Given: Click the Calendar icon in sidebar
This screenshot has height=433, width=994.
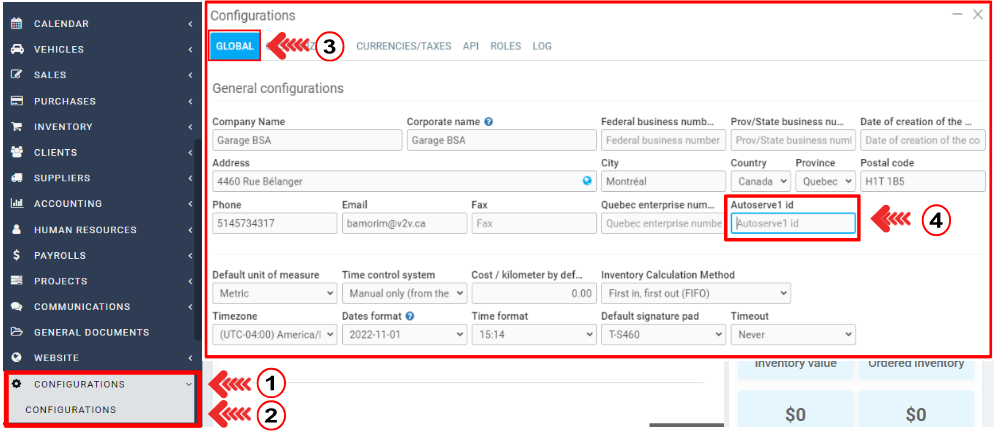Looking at the screenshot, I should pos(16,23).
